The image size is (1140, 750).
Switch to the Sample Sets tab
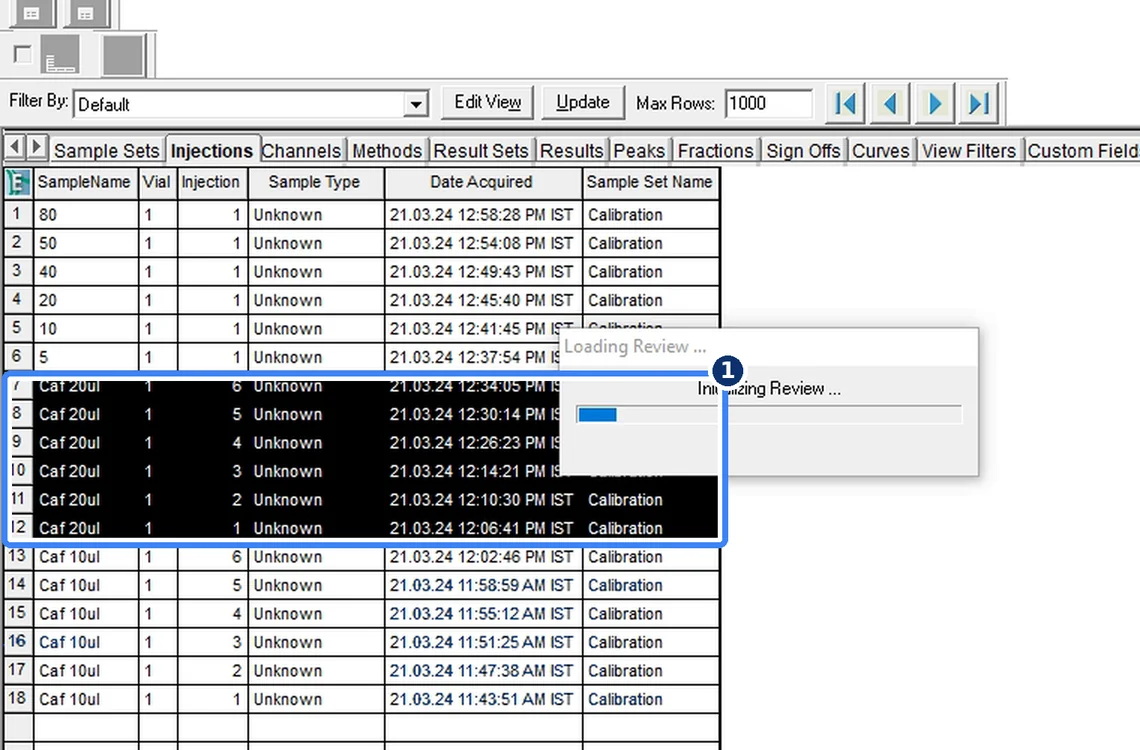click(x=106, y=150)
